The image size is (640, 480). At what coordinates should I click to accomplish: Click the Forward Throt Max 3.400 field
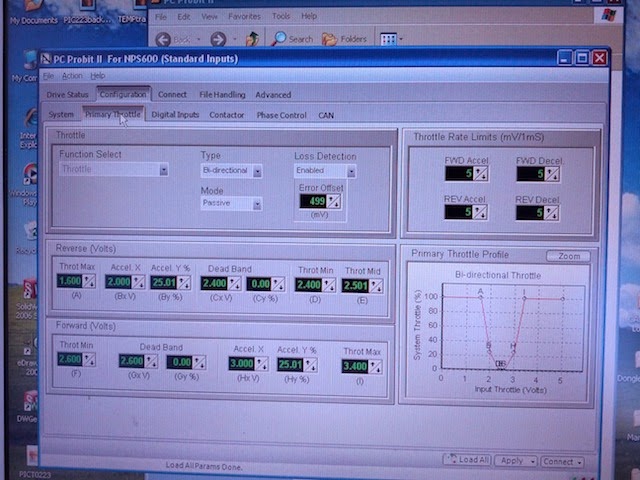click(x=355, y=367)
